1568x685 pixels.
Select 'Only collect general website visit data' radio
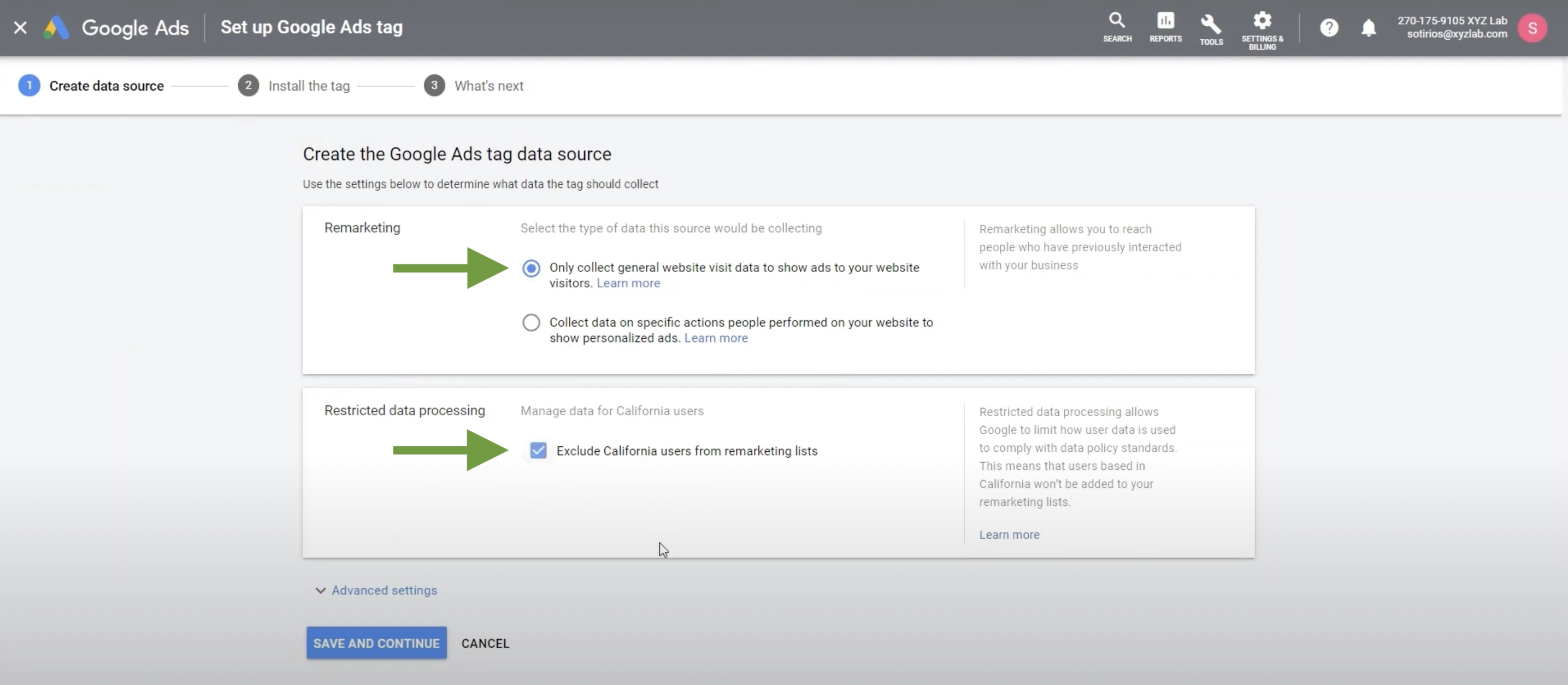click(x=531, y=268)
